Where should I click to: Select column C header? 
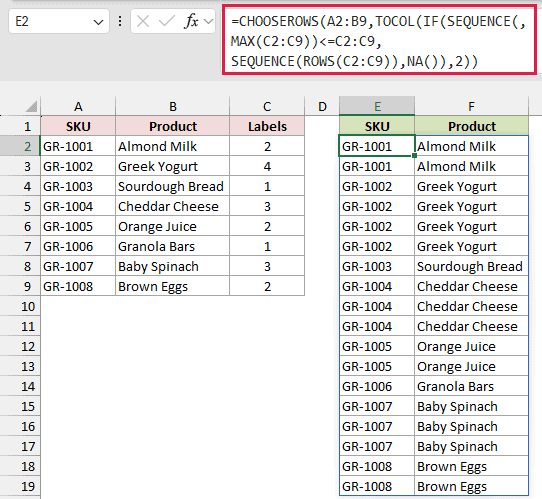[x=267, y=106]
